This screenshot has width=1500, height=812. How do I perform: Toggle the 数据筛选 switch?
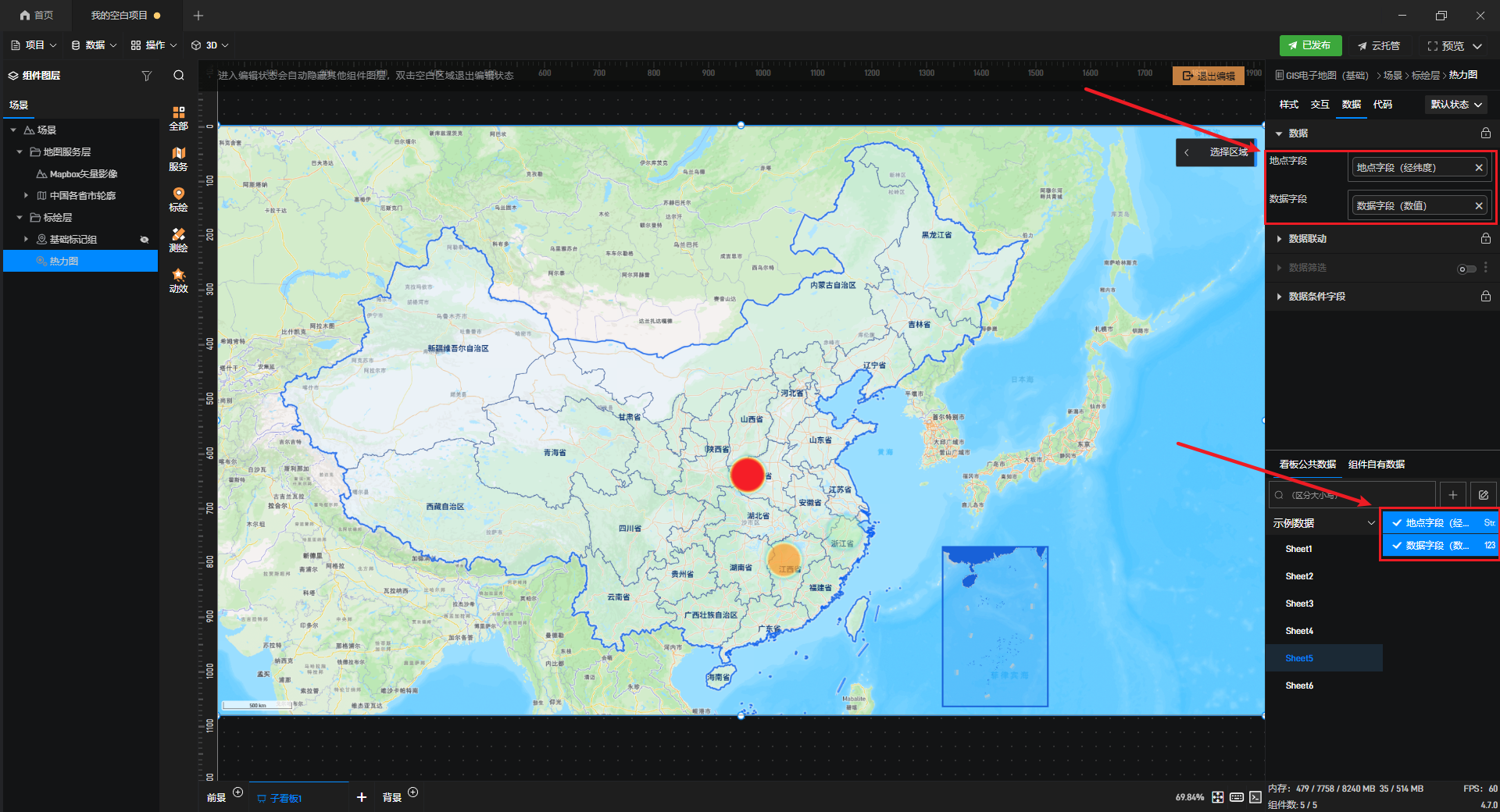point(1466,269)
